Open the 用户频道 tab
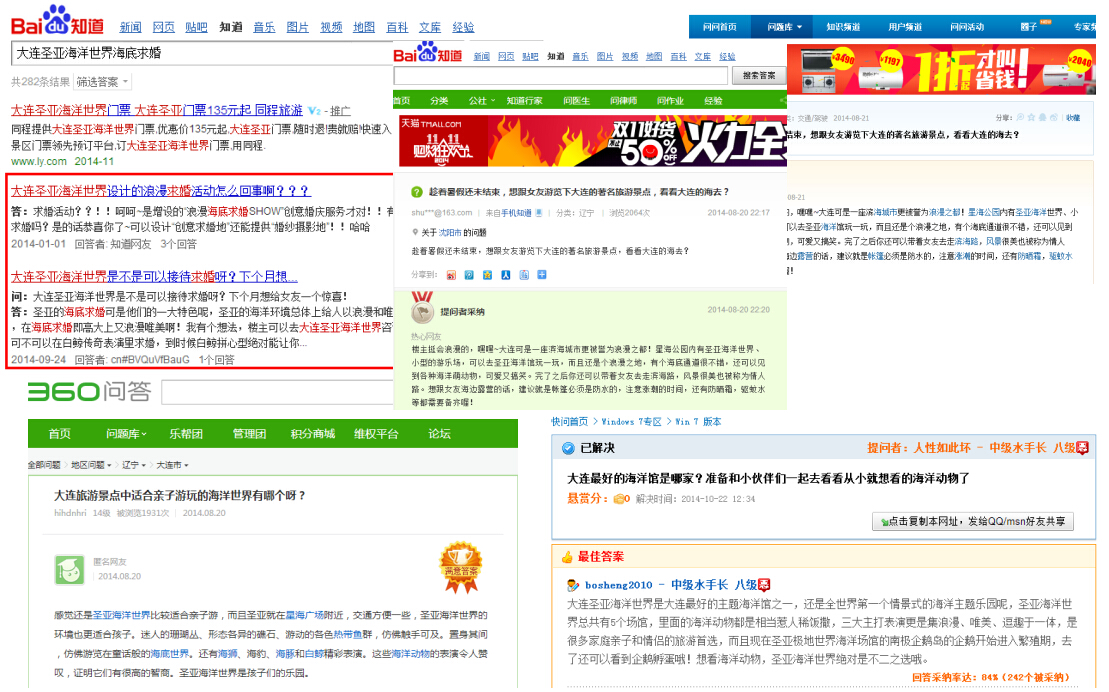1109x692 pixels. (x=905, y=27)
